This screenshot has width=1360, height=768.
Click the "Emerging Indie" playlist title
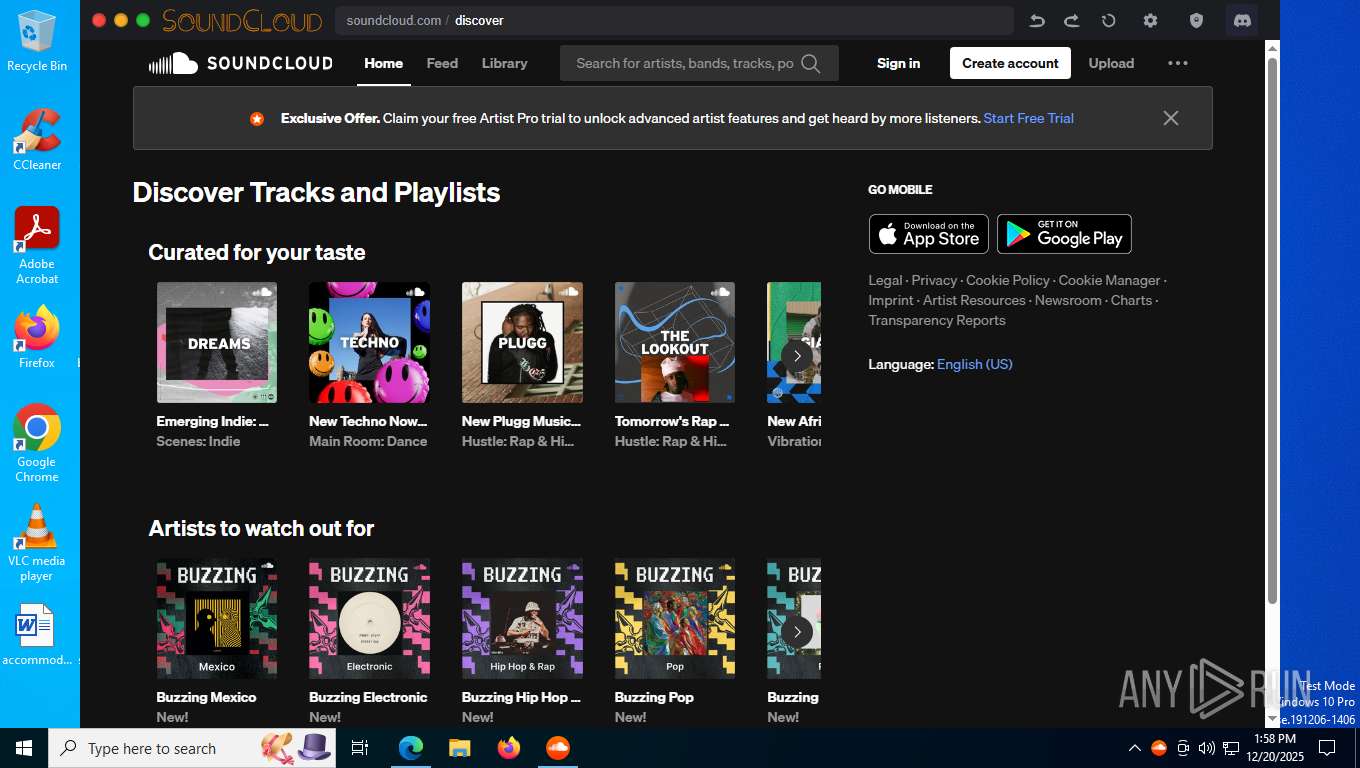pyautogui.click(x=212, y=421)
